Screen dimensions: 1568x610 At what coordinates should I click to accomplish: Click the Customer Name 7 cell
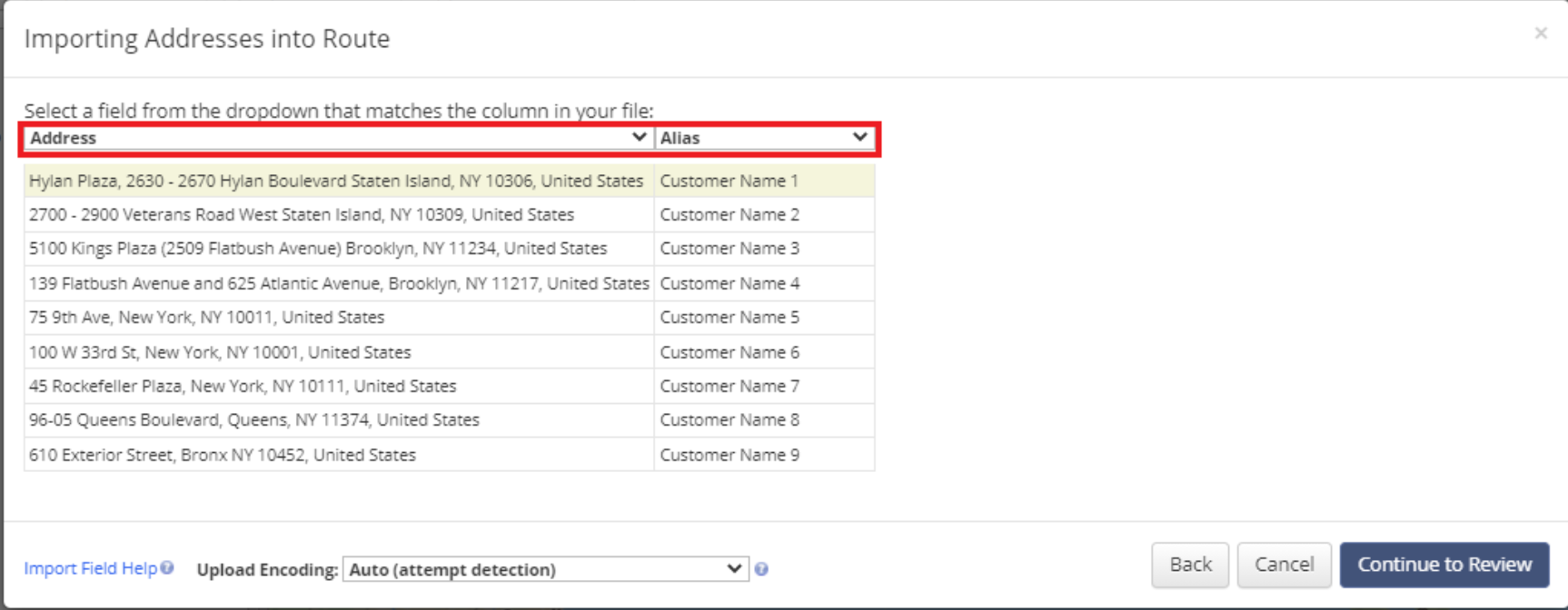[x=764, y=386]
